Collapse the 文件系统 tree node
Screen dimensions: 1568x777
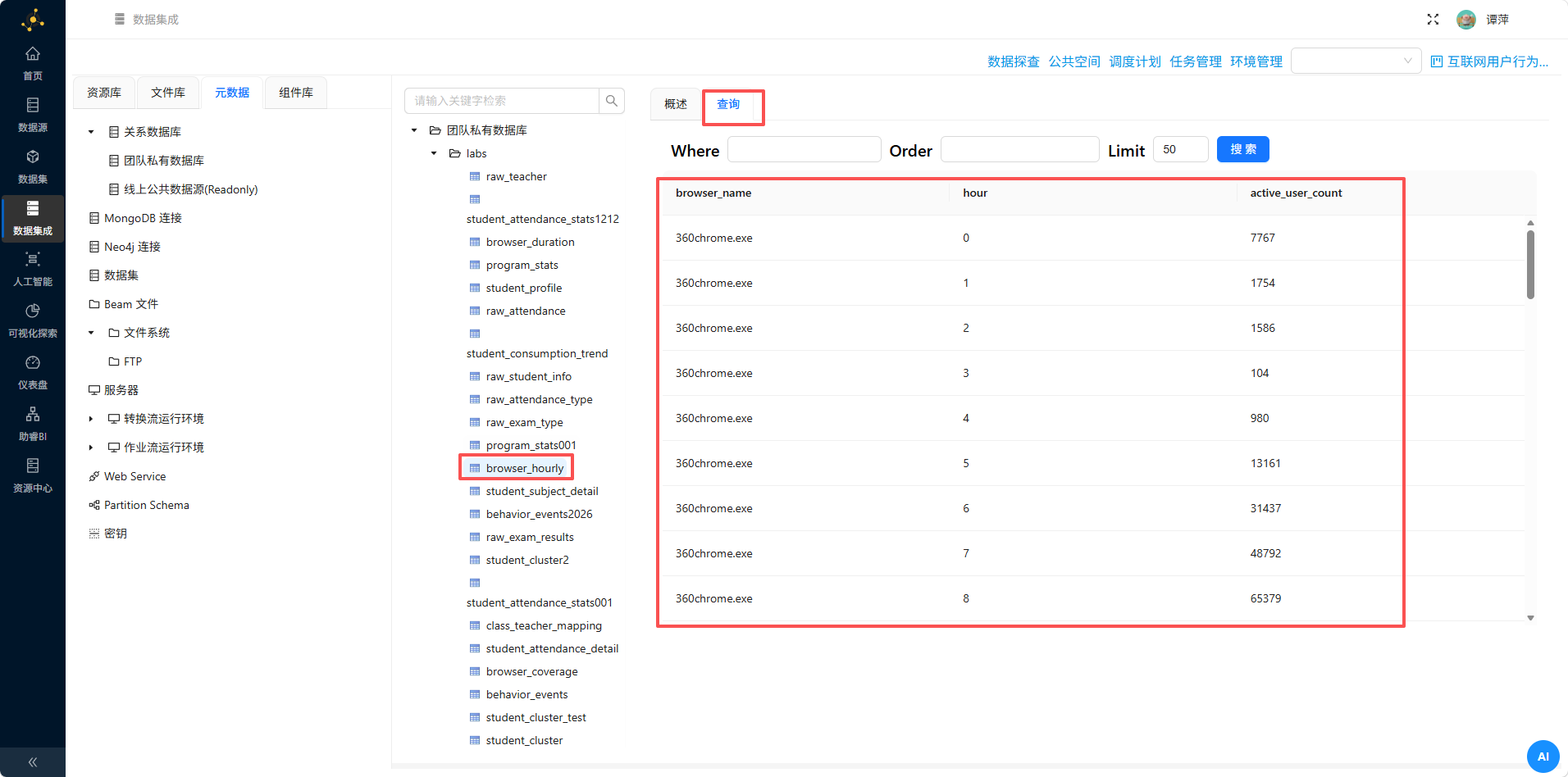coord(91,333)
